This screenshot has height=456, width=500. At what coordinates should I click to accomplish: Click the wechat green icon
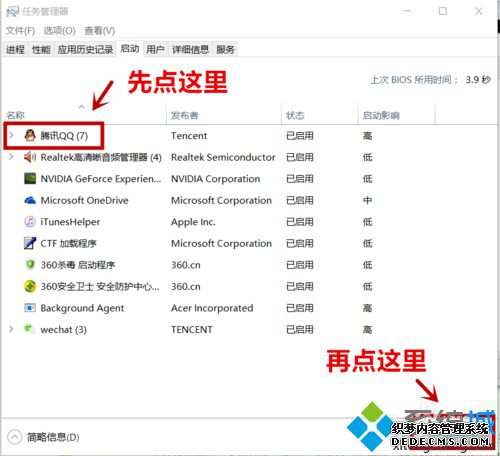(x=30, y=329)
